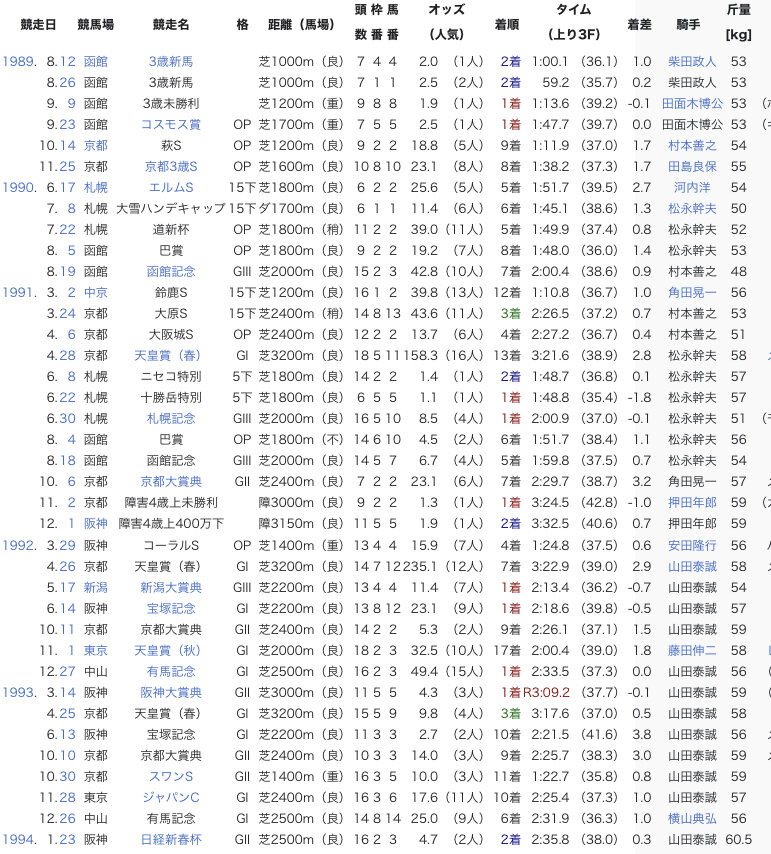771x854 pixels.
Task: Select the 競馬場 column header
Action: [96, 25]
